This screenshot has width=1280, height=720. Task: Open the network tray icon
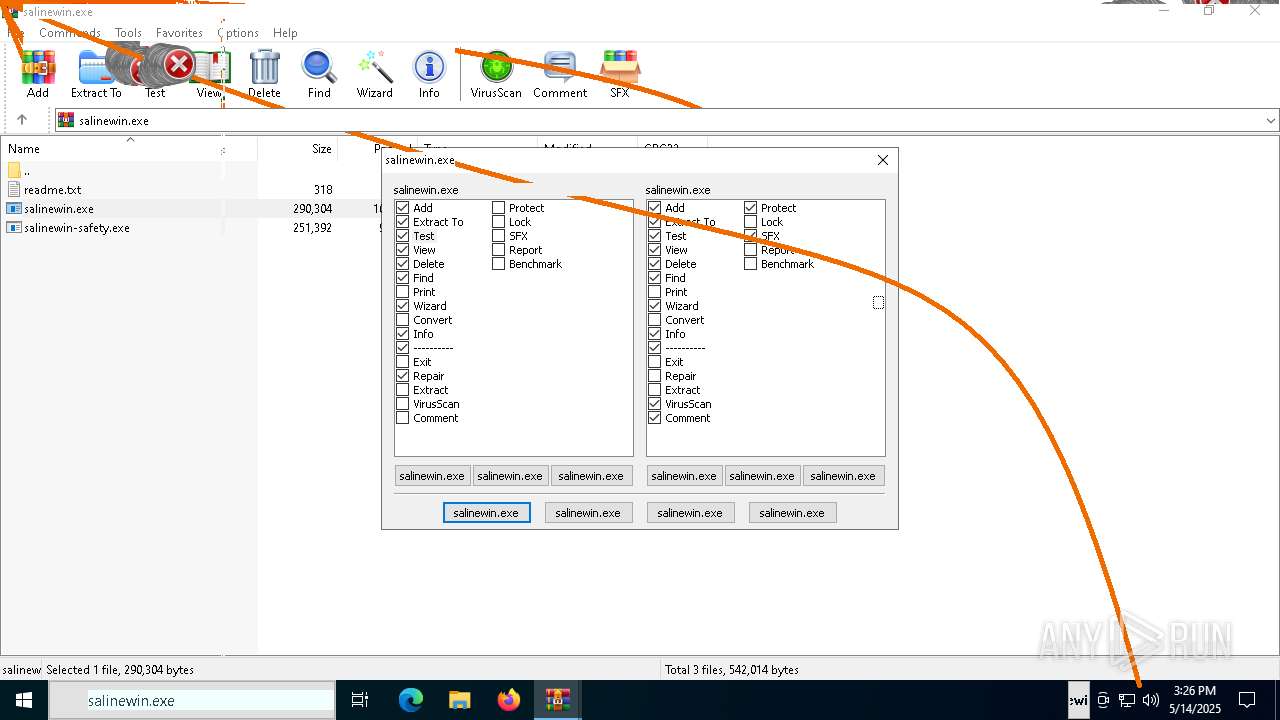[x=1127, y=700]
